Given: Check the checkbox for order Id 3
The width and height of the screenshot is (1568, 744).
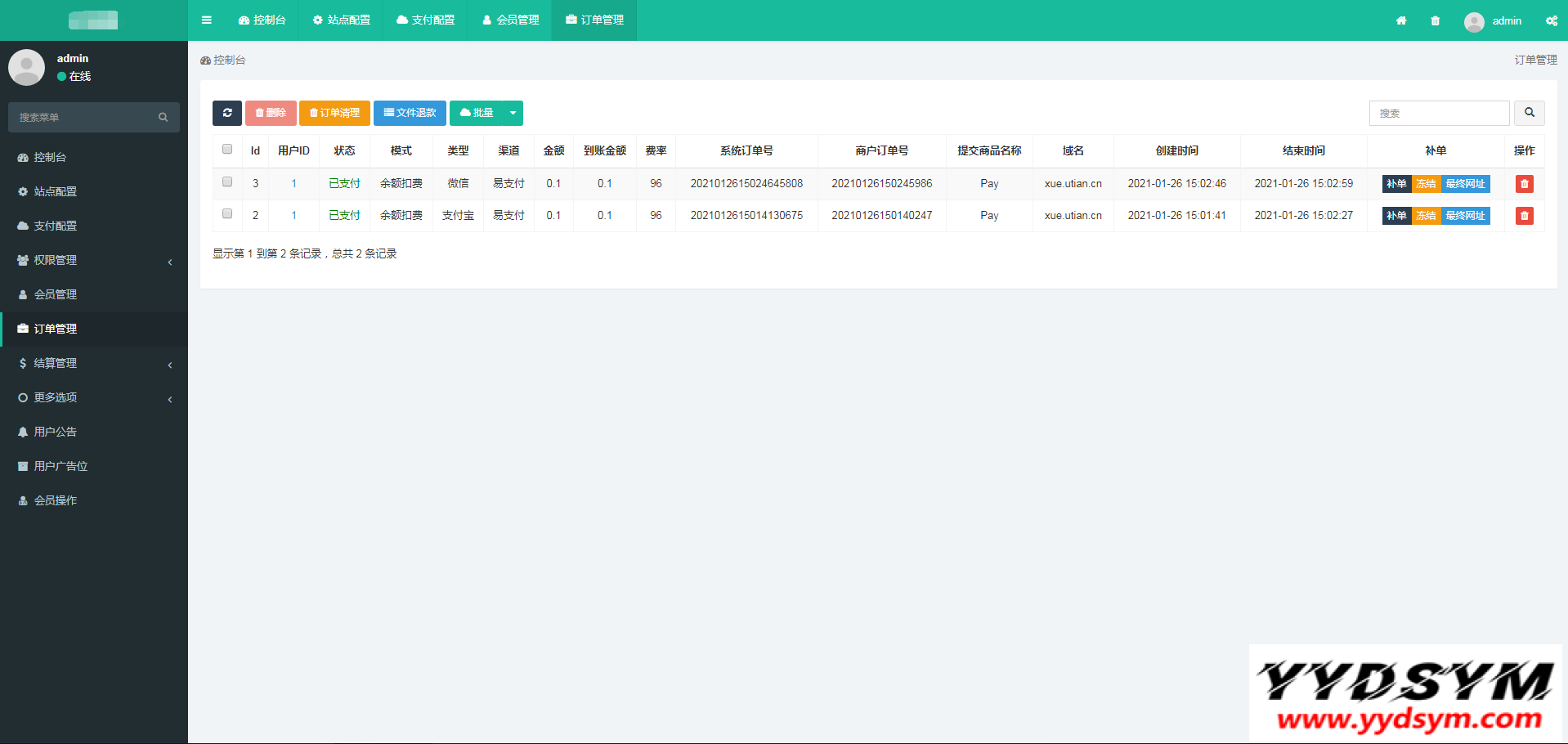Looking at the screenshot, I should (x=227, y=182).
